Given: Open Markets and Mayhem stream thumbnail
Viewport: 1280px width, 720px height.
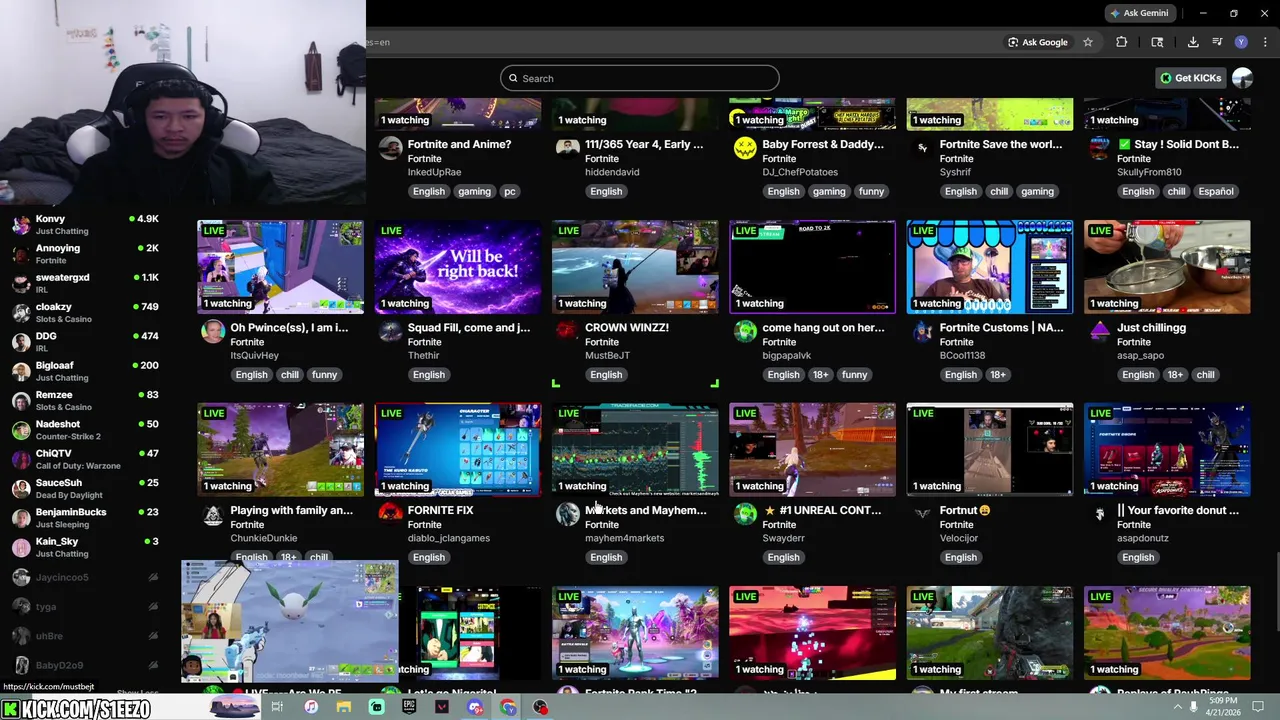Looking at the screenshot, I should (635, 450).
